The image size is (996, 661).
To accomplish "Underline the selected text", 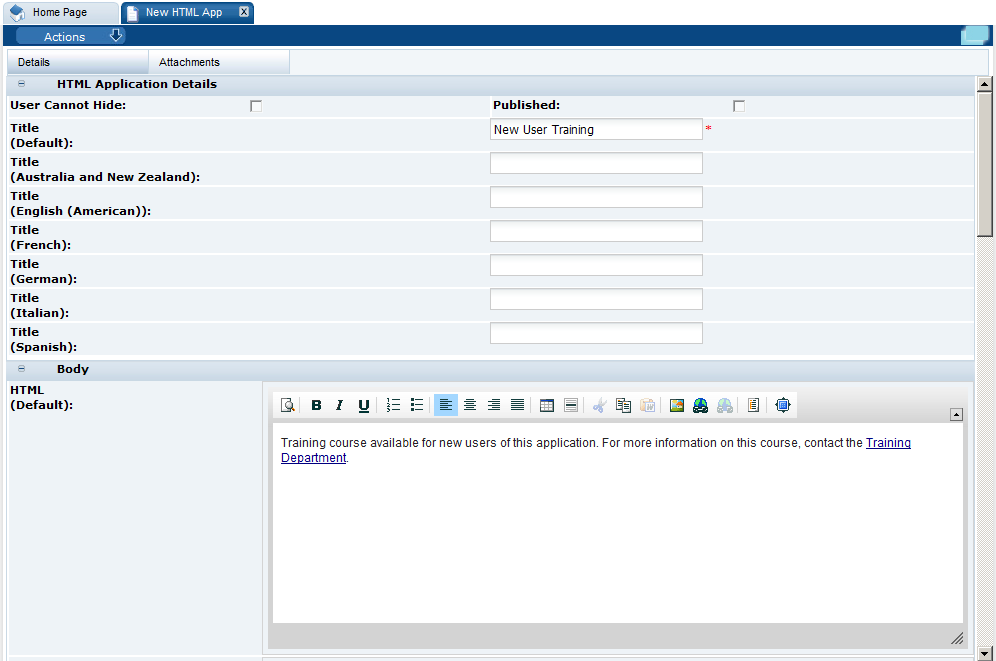I will click(x=364, y=405).
